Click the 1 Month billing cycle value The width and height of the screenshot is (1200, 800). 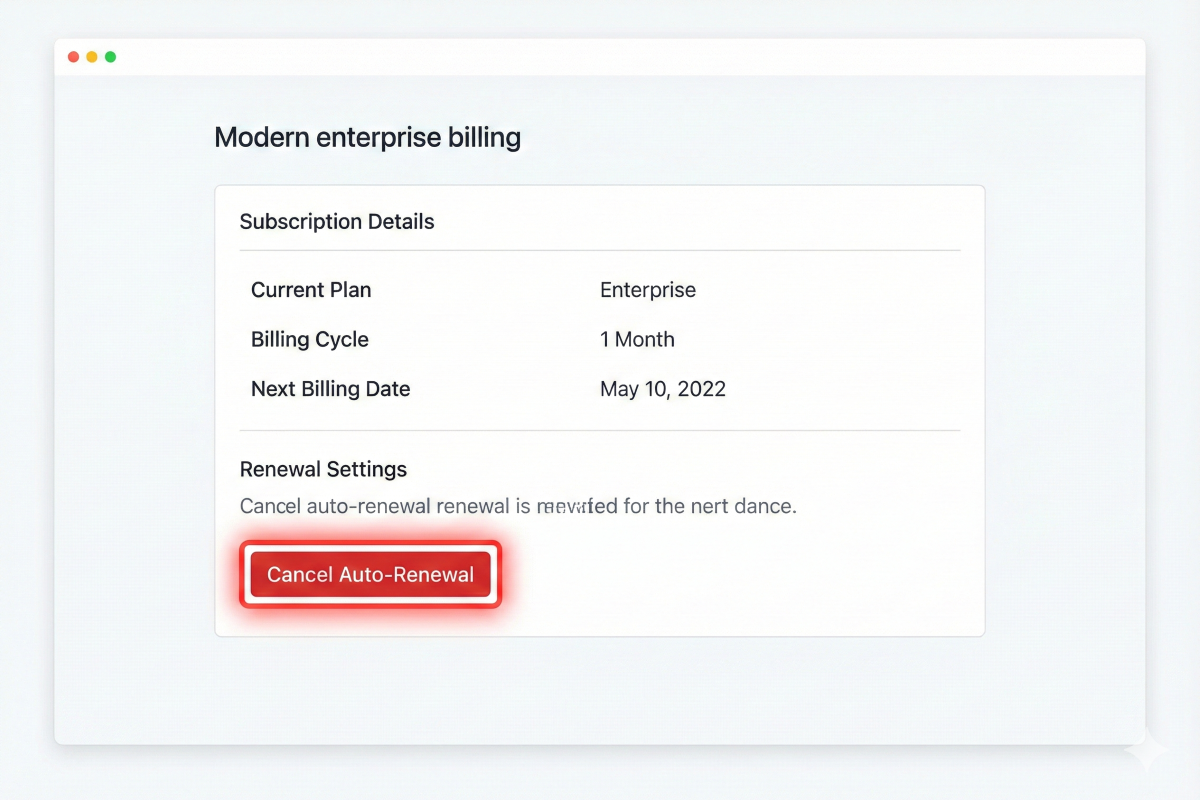637,339
